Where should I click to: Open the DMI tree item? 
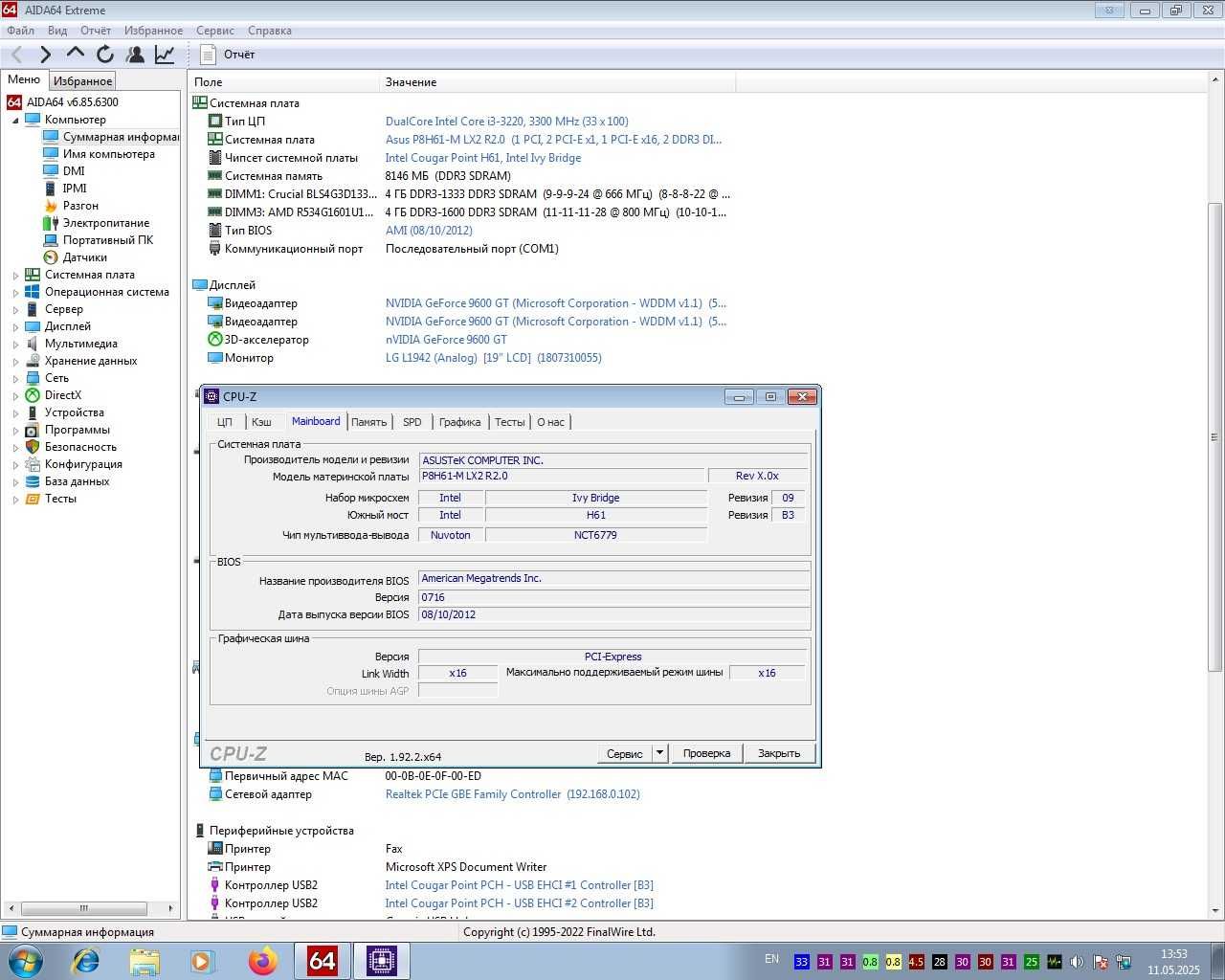point(74,171)
